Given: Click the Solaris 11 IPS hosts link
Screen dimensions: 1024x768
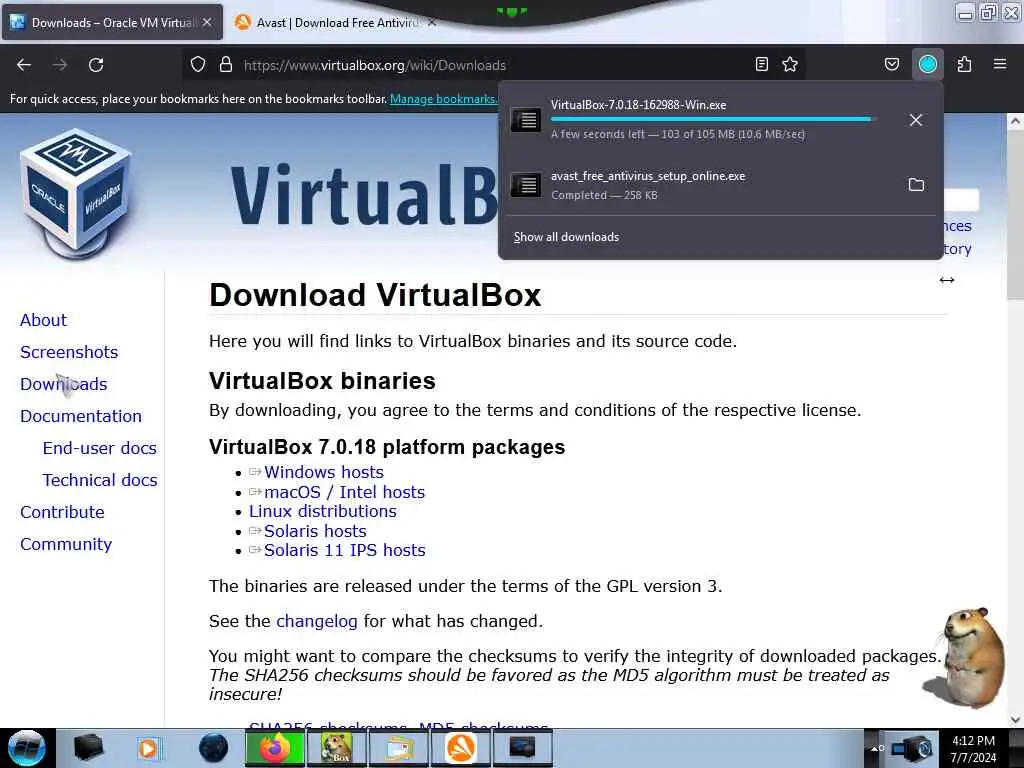Looking at the screenshot, I should [344, 551].
